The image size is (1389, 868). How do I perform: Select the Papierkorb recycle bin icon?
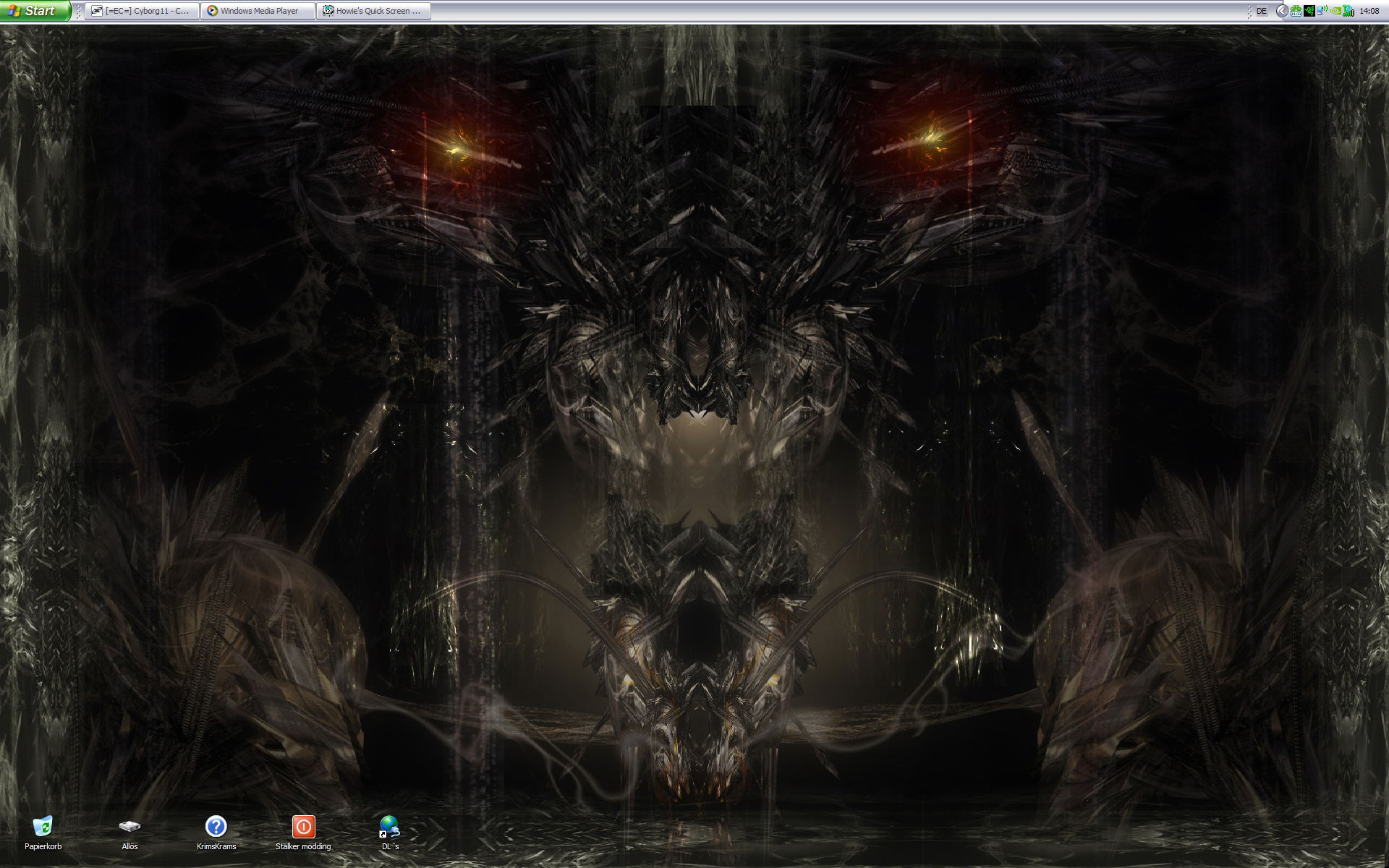coord(43,833)
